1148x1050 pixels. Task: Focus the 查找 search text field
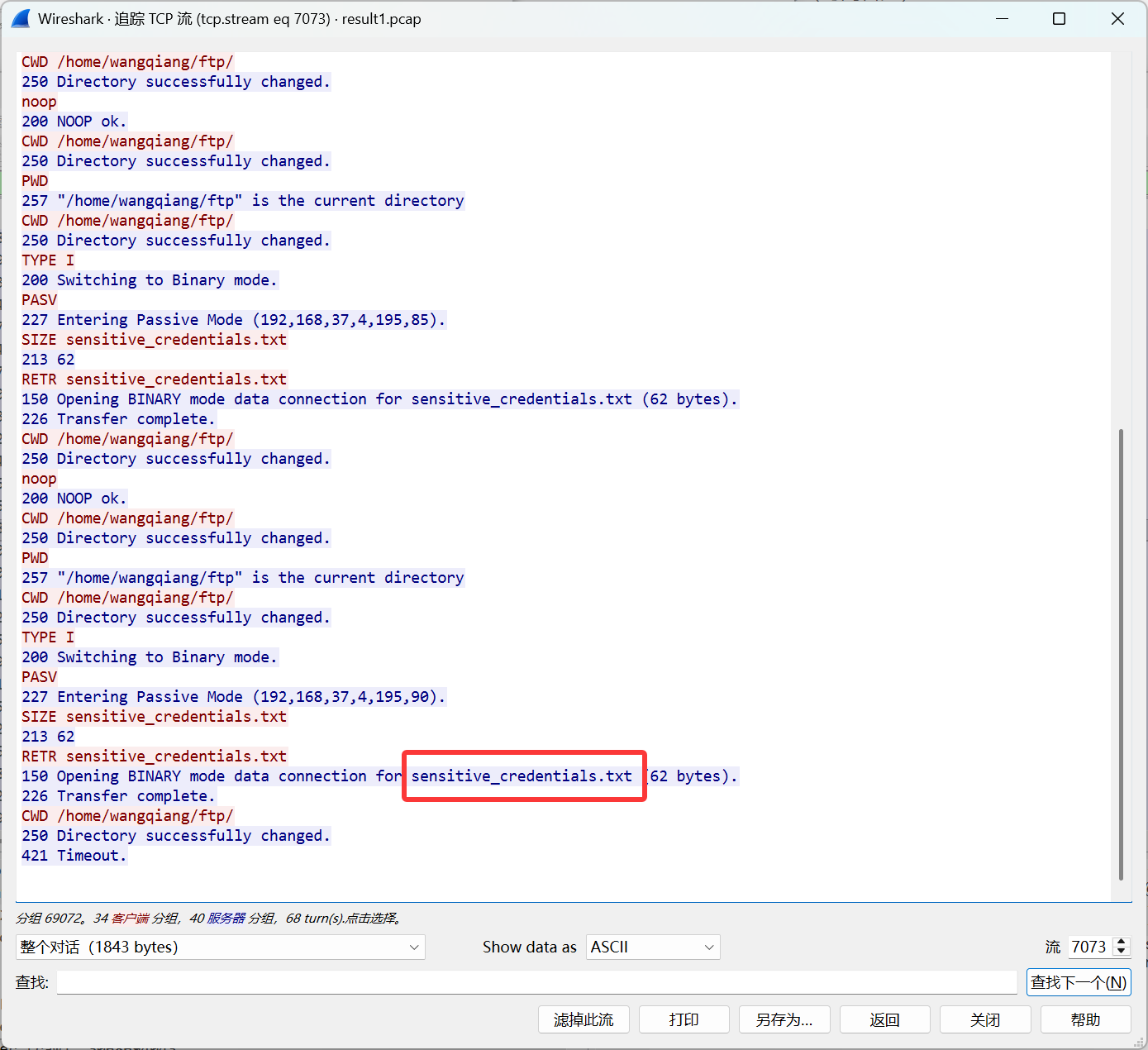tap(536, 982)
